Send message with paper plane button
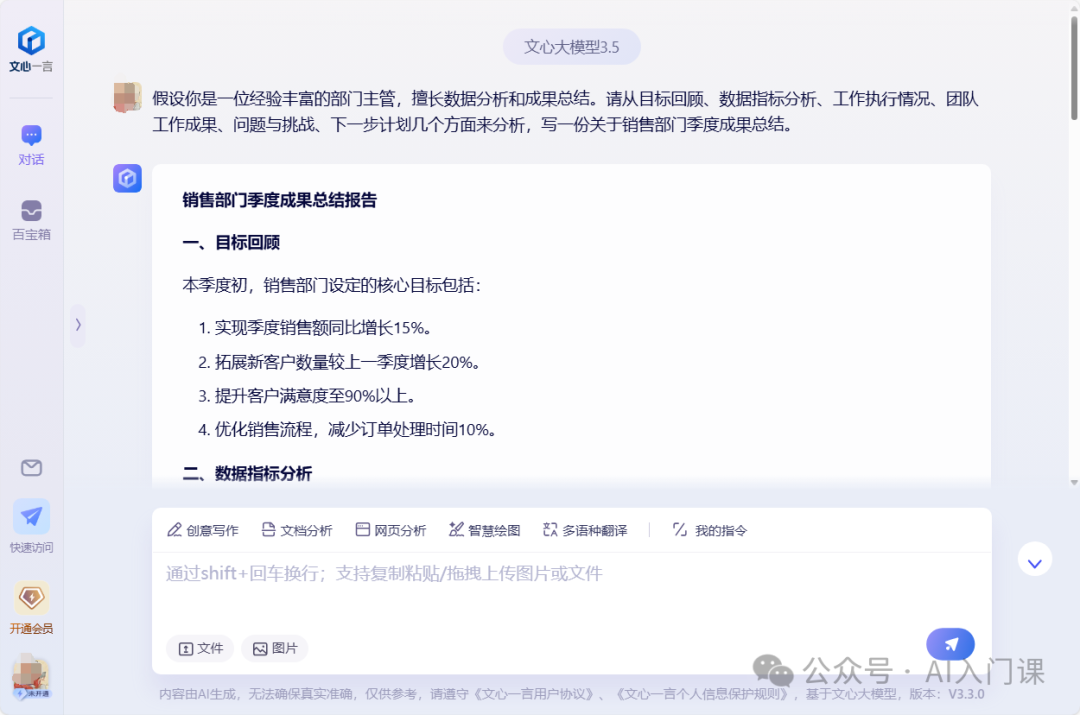1080x715 pixels. coord(951,644)
